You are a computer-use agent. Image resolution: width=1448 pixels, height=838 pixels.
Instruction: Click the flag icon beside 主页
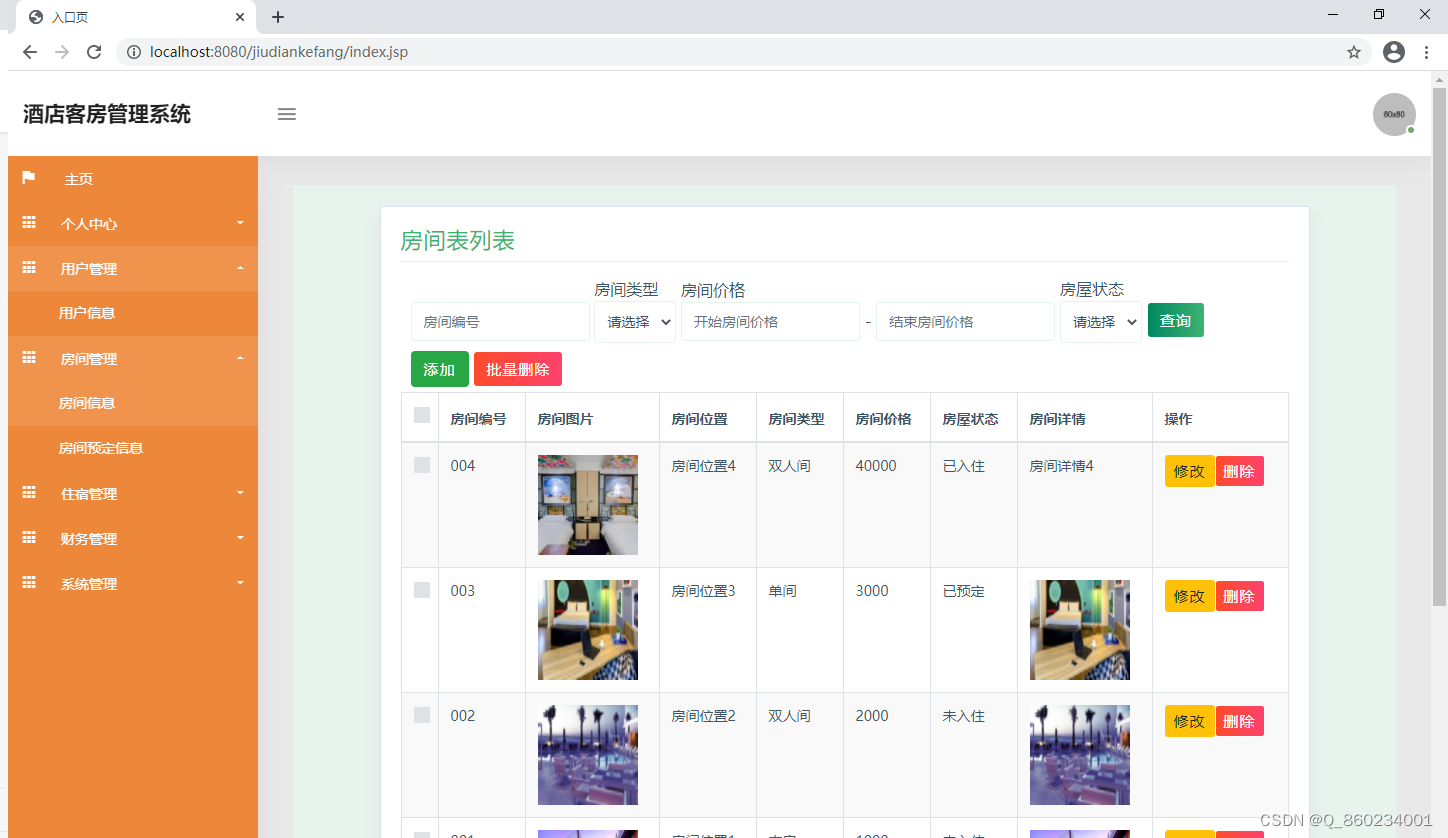[x=29, y=178]
